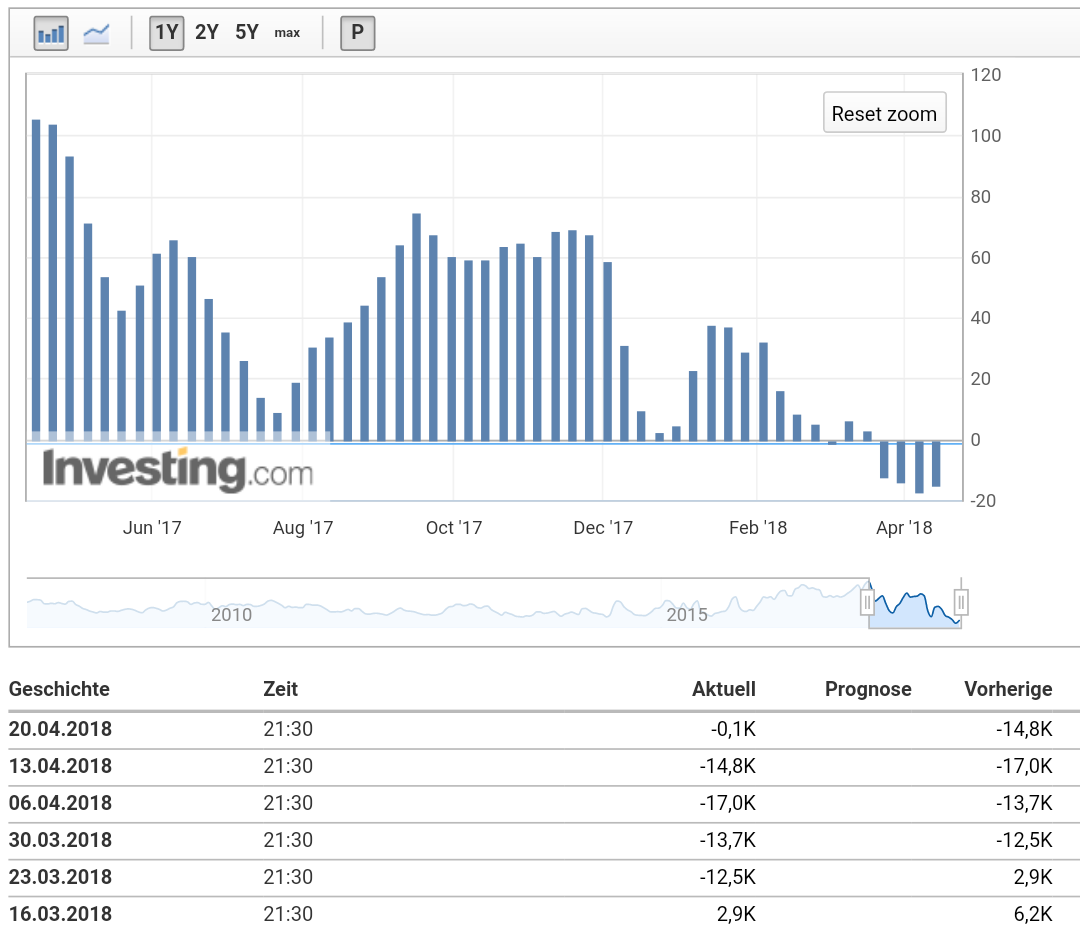Click the deepest negative April 2018 bar
This screenshot has height=934, width=1080.
[x=917, y=465]
